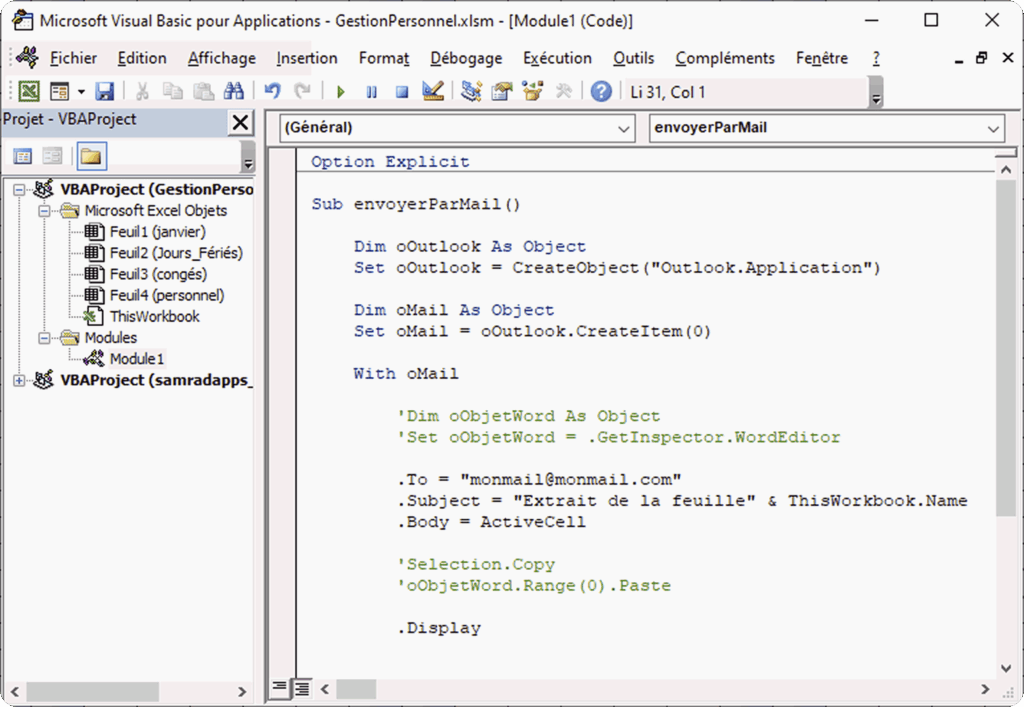Open Find with the binoculars icon
The height and width of the screenshot is (707, 1024).
click(x=233, y=91)
